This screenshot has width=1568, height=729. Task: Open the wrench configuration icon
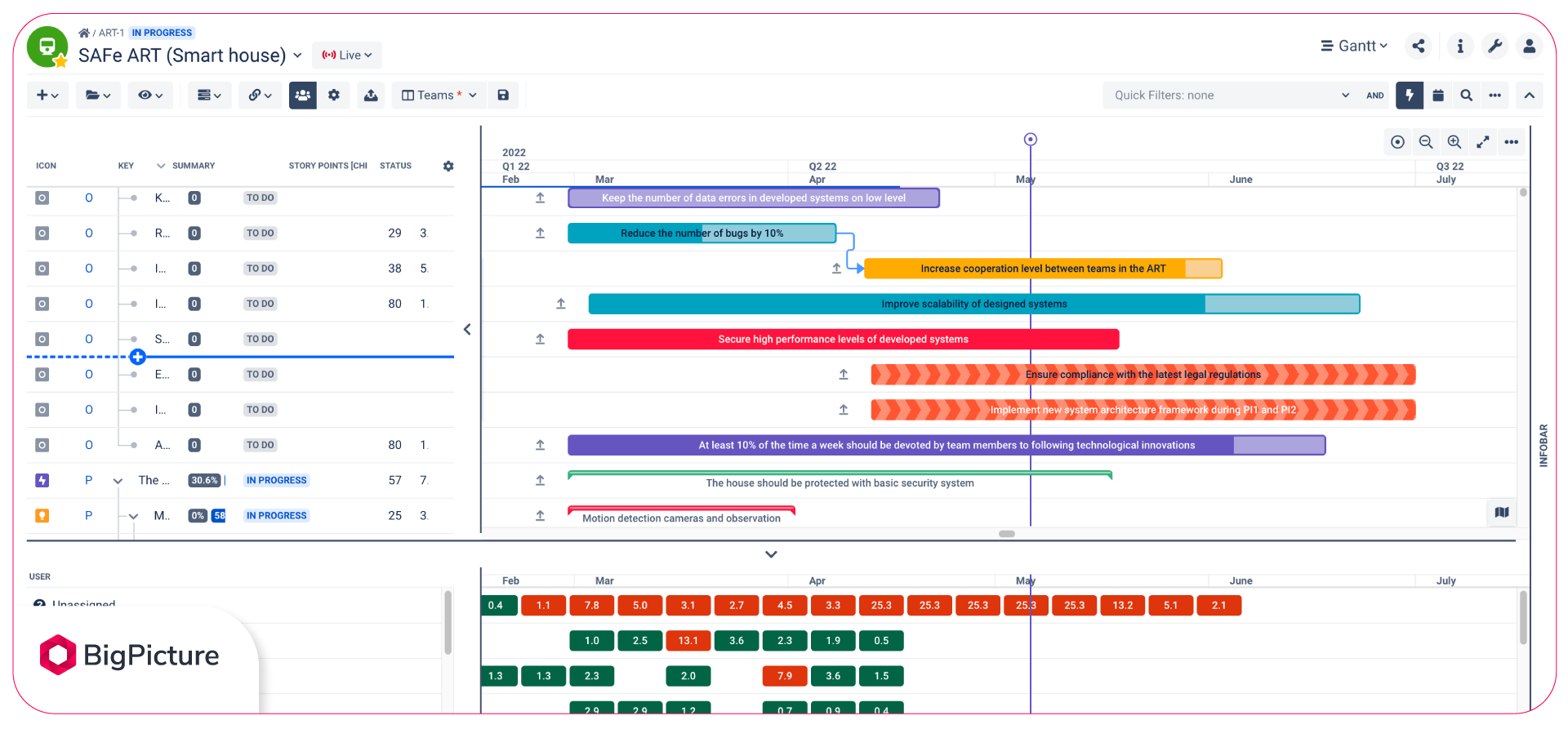1494,47
